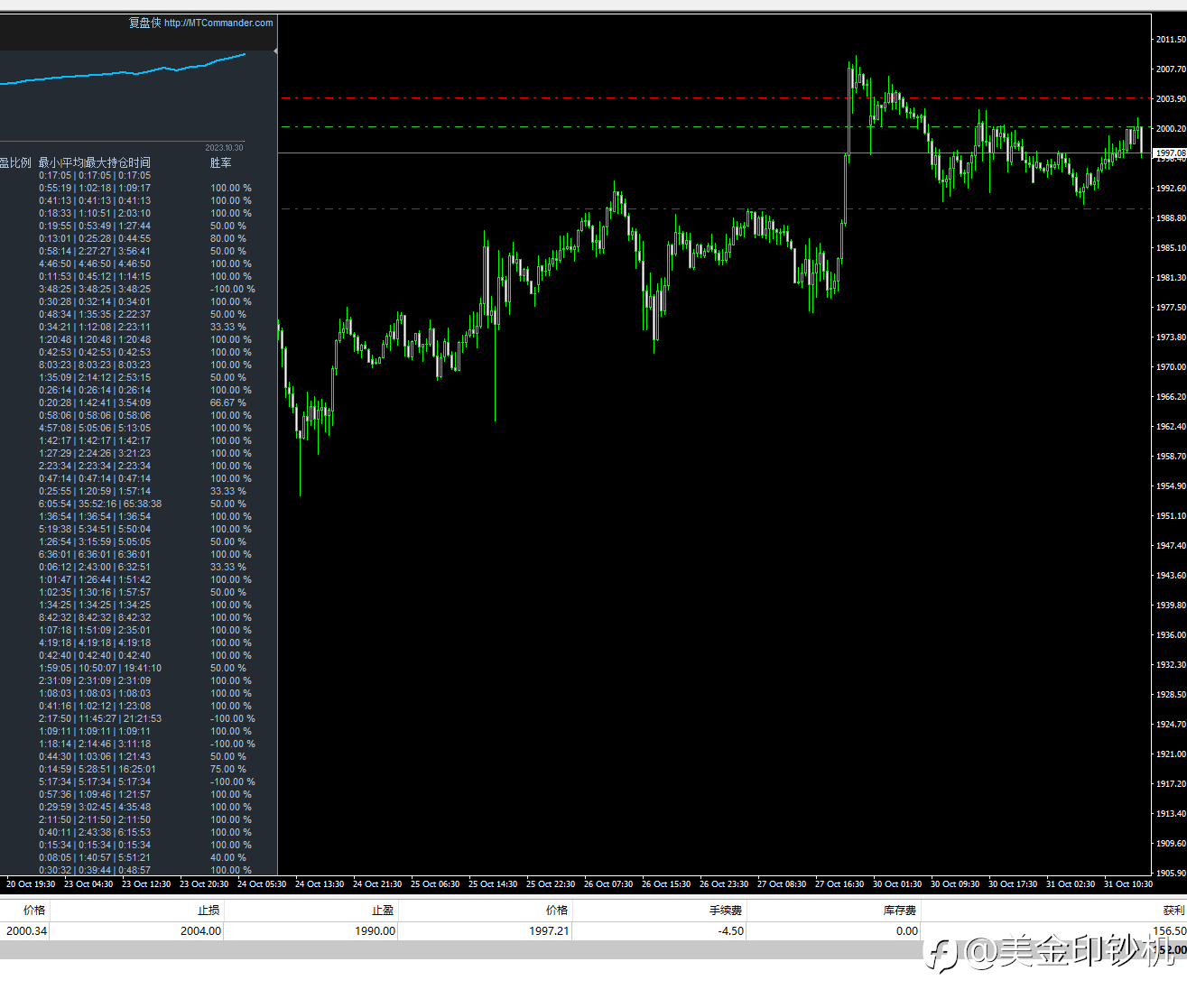Click the 获利 column header
1187x1008 pixels.
pos(1174,910)
